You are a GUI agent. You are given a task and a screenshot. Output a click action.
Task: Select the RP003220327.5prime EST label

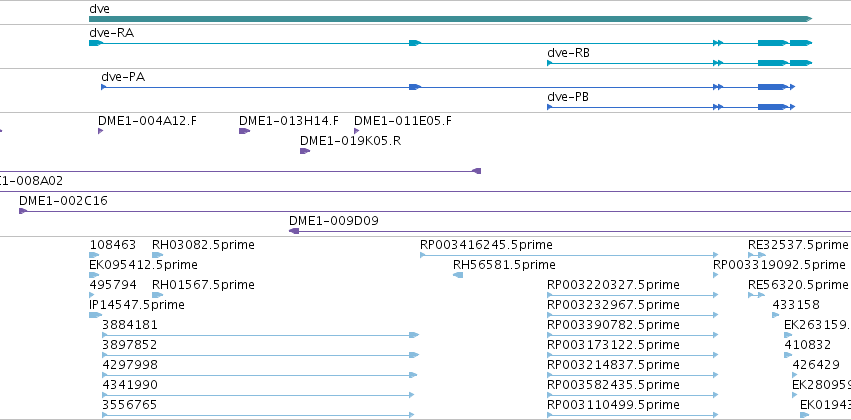(613, 285)
